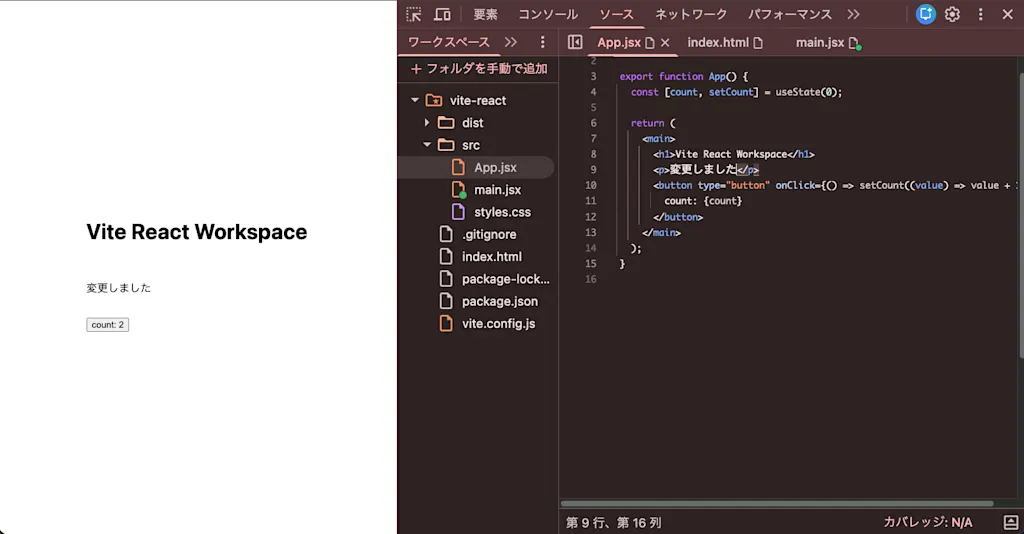Collapse the src folder arrow

pos(426,145)
